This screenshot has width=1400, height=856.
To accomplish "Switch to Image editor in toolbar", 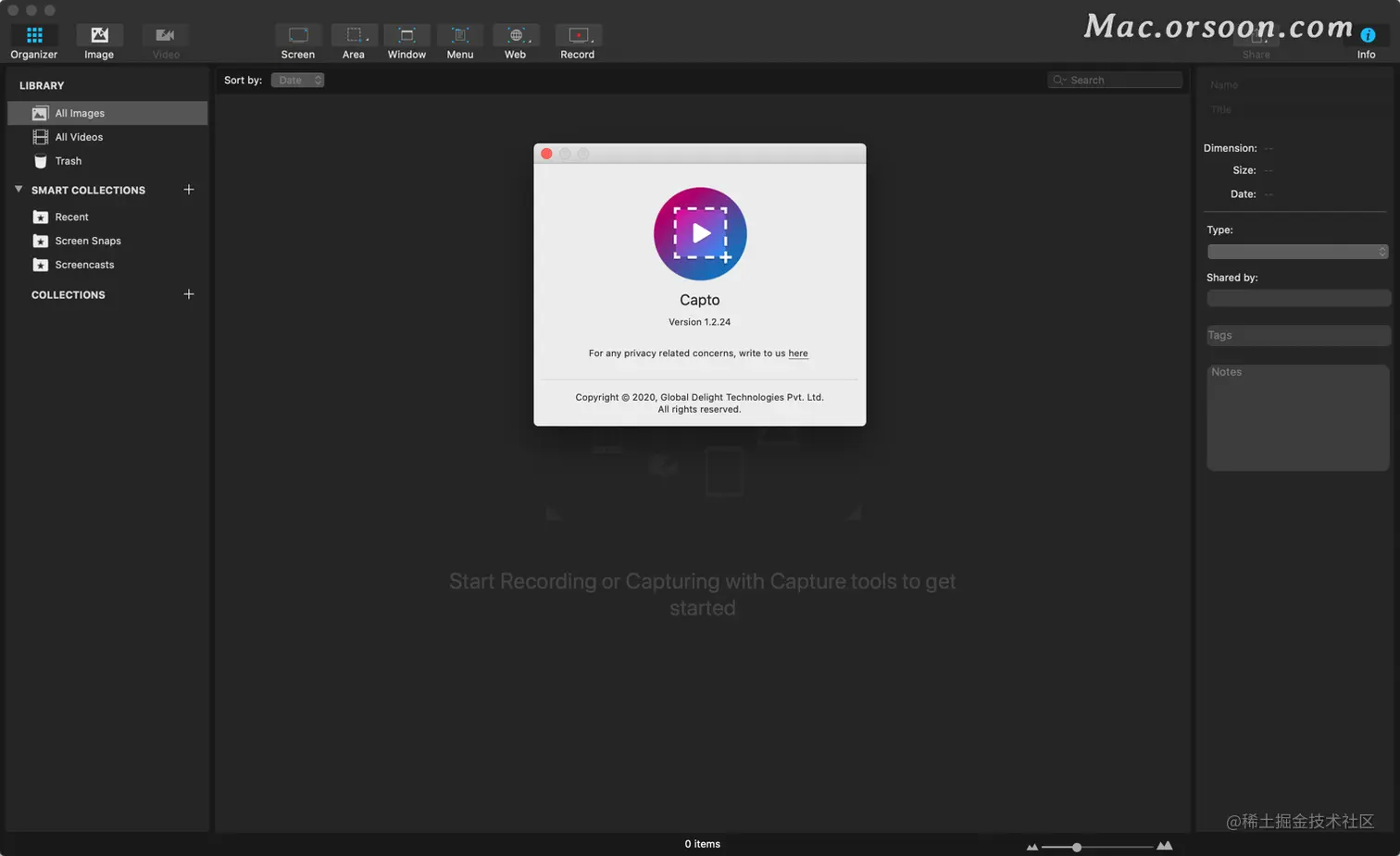I will point(99,42).
